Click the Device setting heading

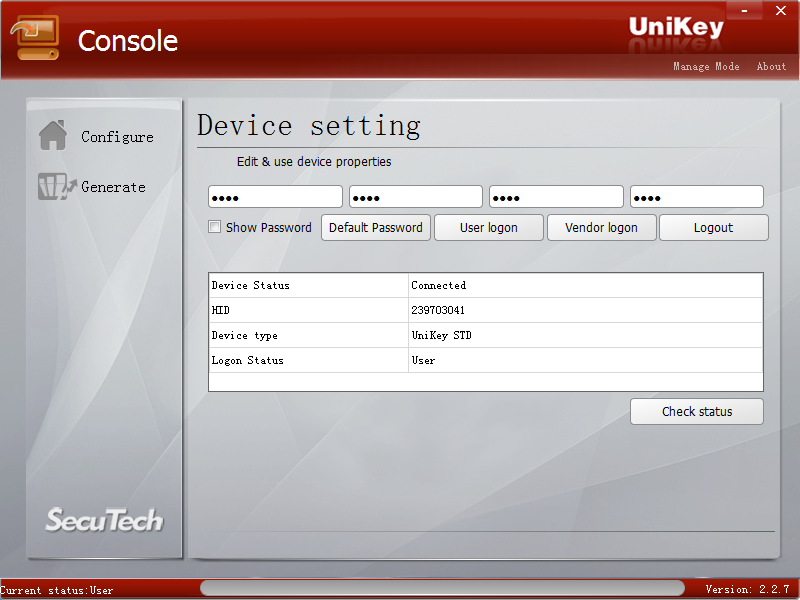tap(309, 126)
